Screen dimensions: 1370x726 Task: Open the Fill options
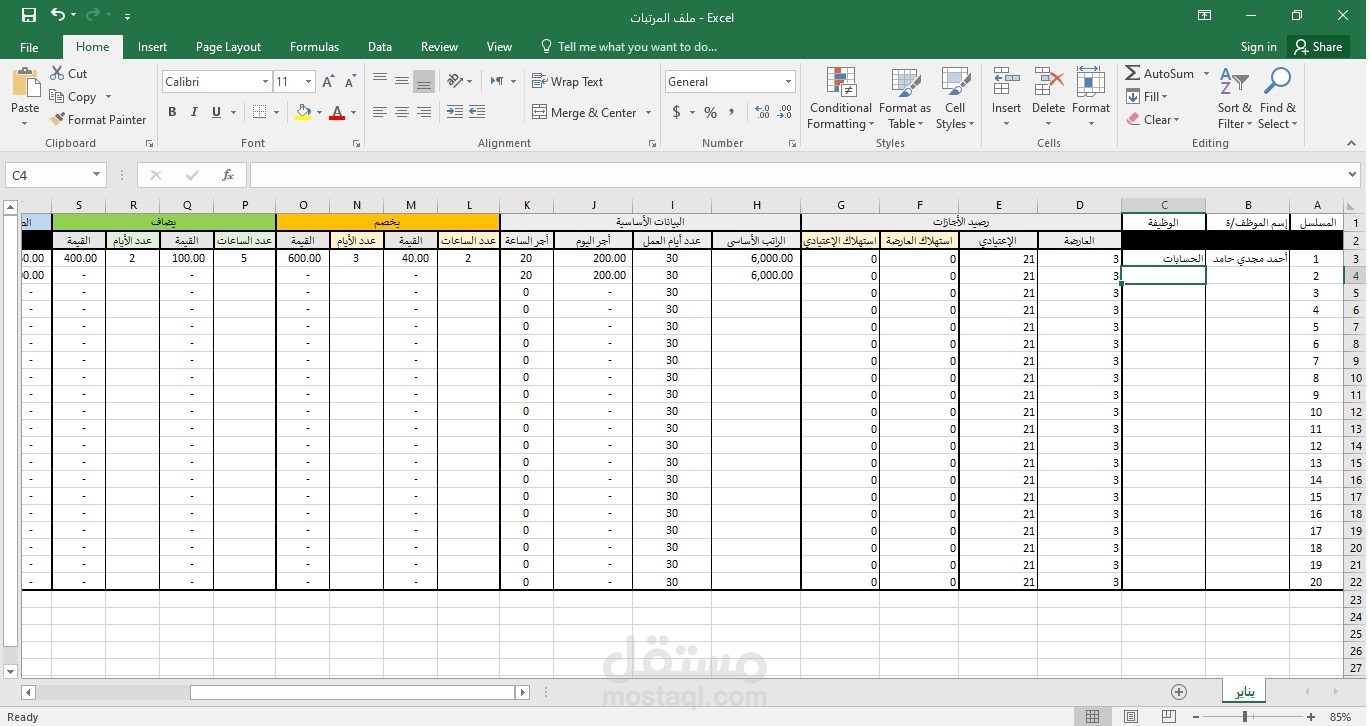pos(1146,97)
